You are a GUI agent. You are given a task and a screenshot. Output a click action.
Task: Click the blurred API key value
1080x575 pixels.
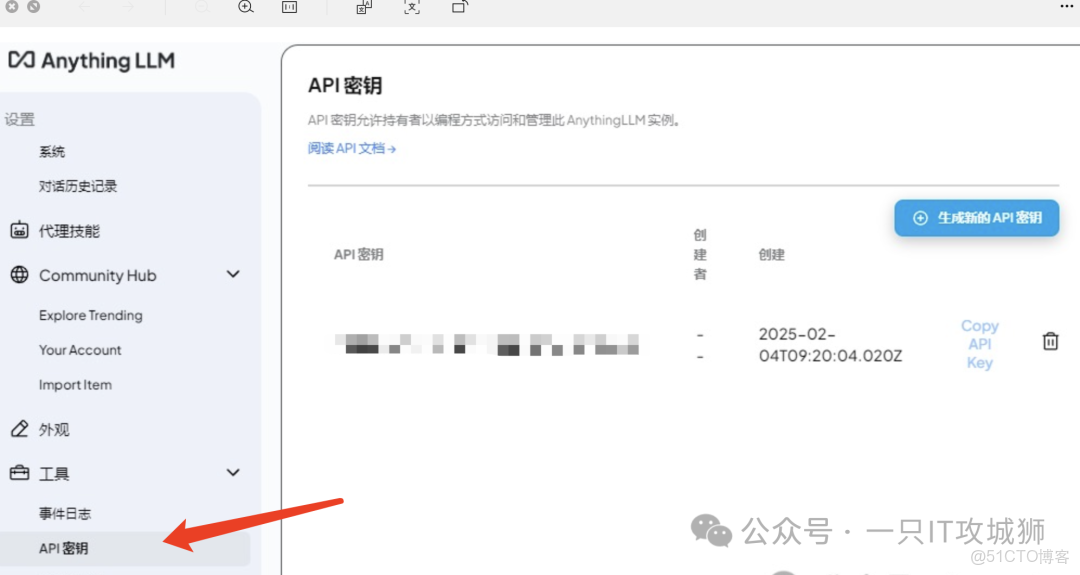coord(487,344)
